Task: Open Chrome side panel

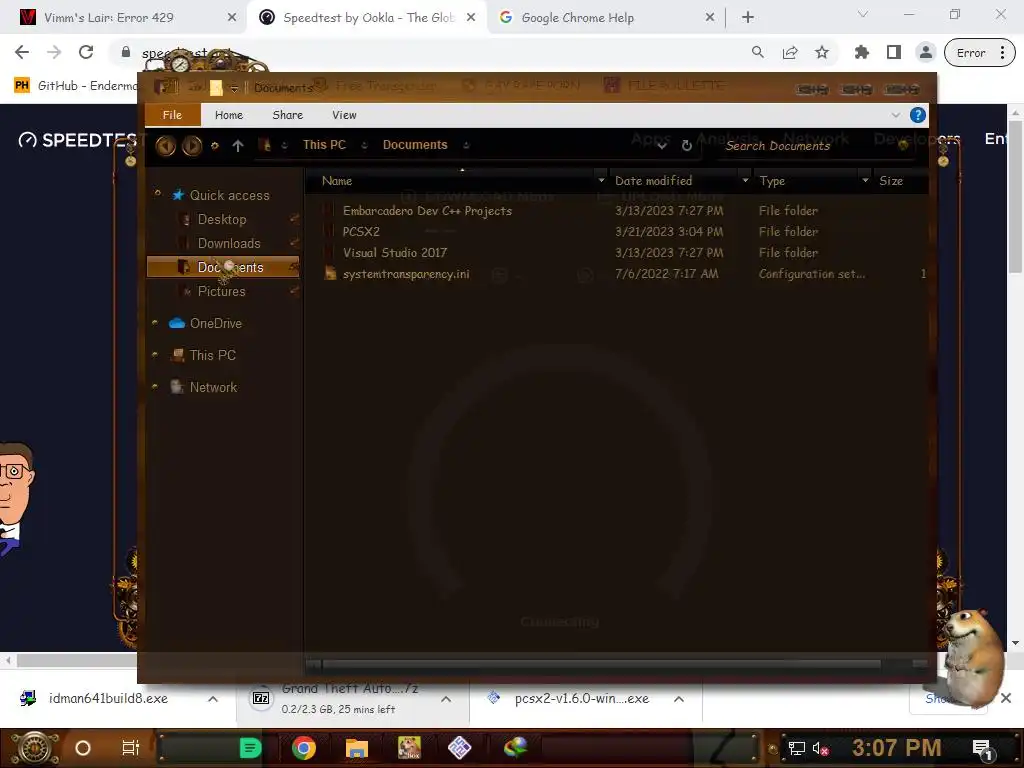Action: pyautogui.click(x=894, y=52)
